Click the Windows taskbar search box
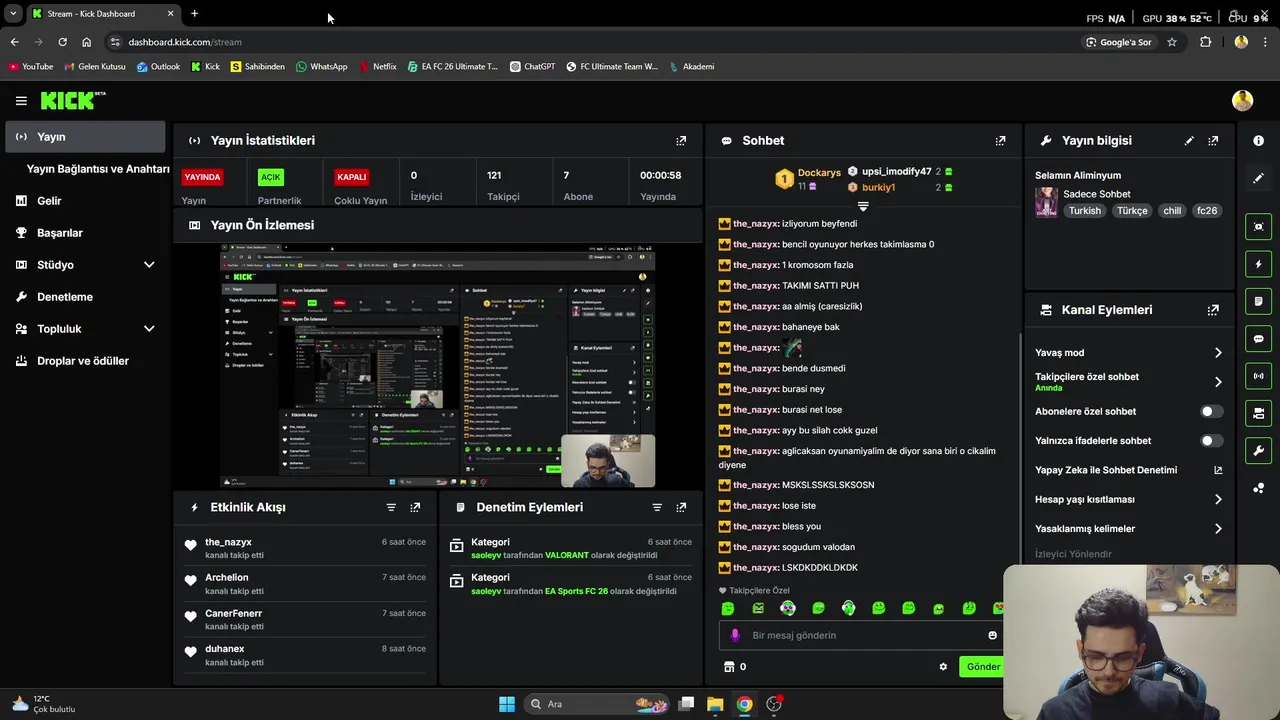1280x720 pixels. [x=598, y=704]
